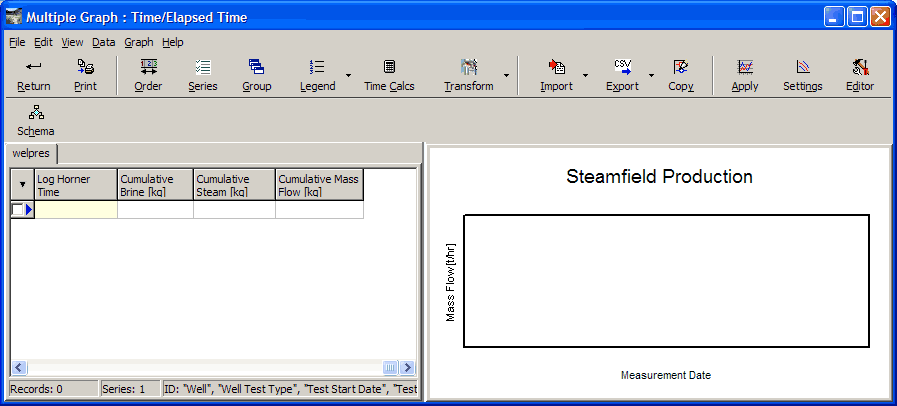The image size is (897, 406).
Task: Click the ID status bar text
Action: pos(291,389)
